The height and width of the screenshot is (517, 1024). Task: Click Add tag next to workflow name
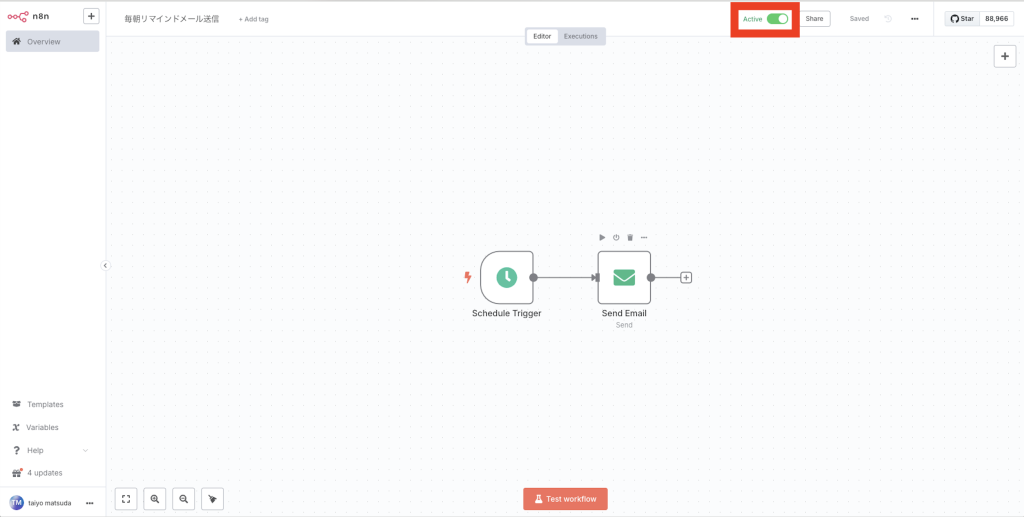coord(253,19)
